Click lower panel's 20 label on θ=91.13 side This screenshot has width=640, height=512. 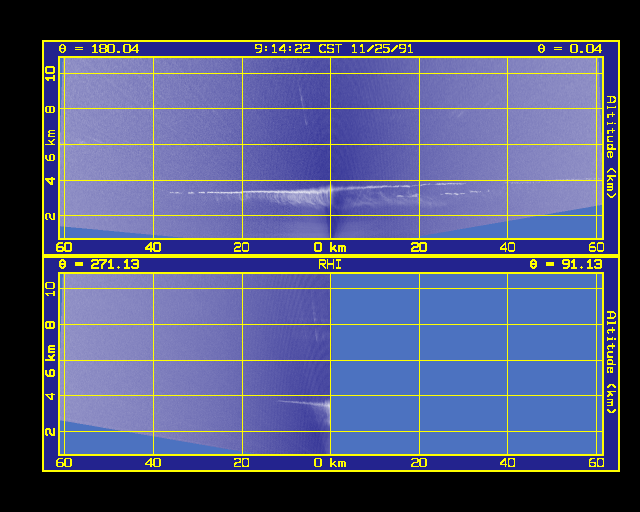coord(419,463)
